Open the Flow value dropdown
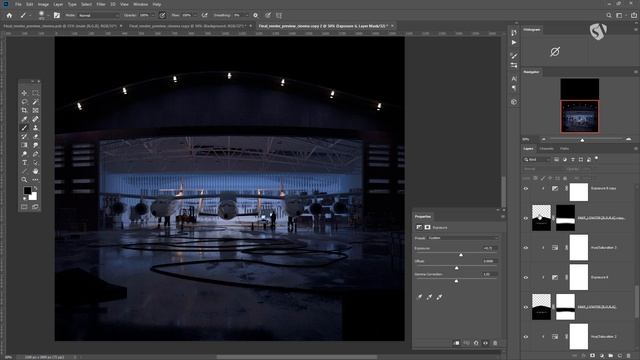 [195, 16]
